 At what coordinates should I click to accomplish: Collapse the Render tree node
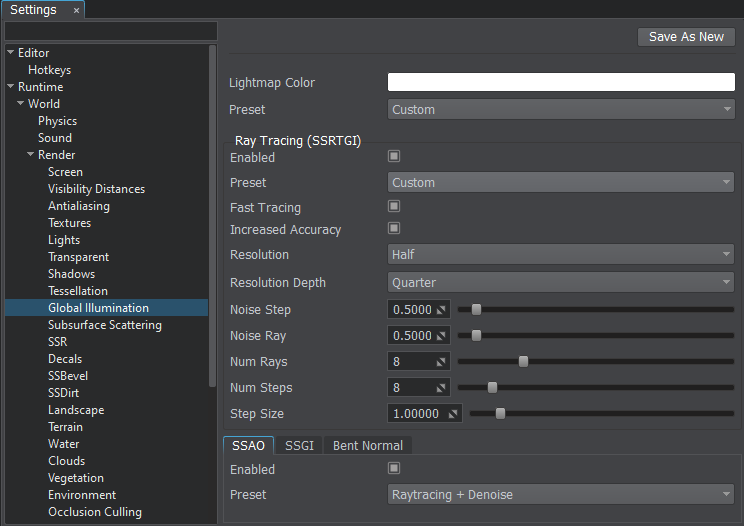tap(30, 154)
